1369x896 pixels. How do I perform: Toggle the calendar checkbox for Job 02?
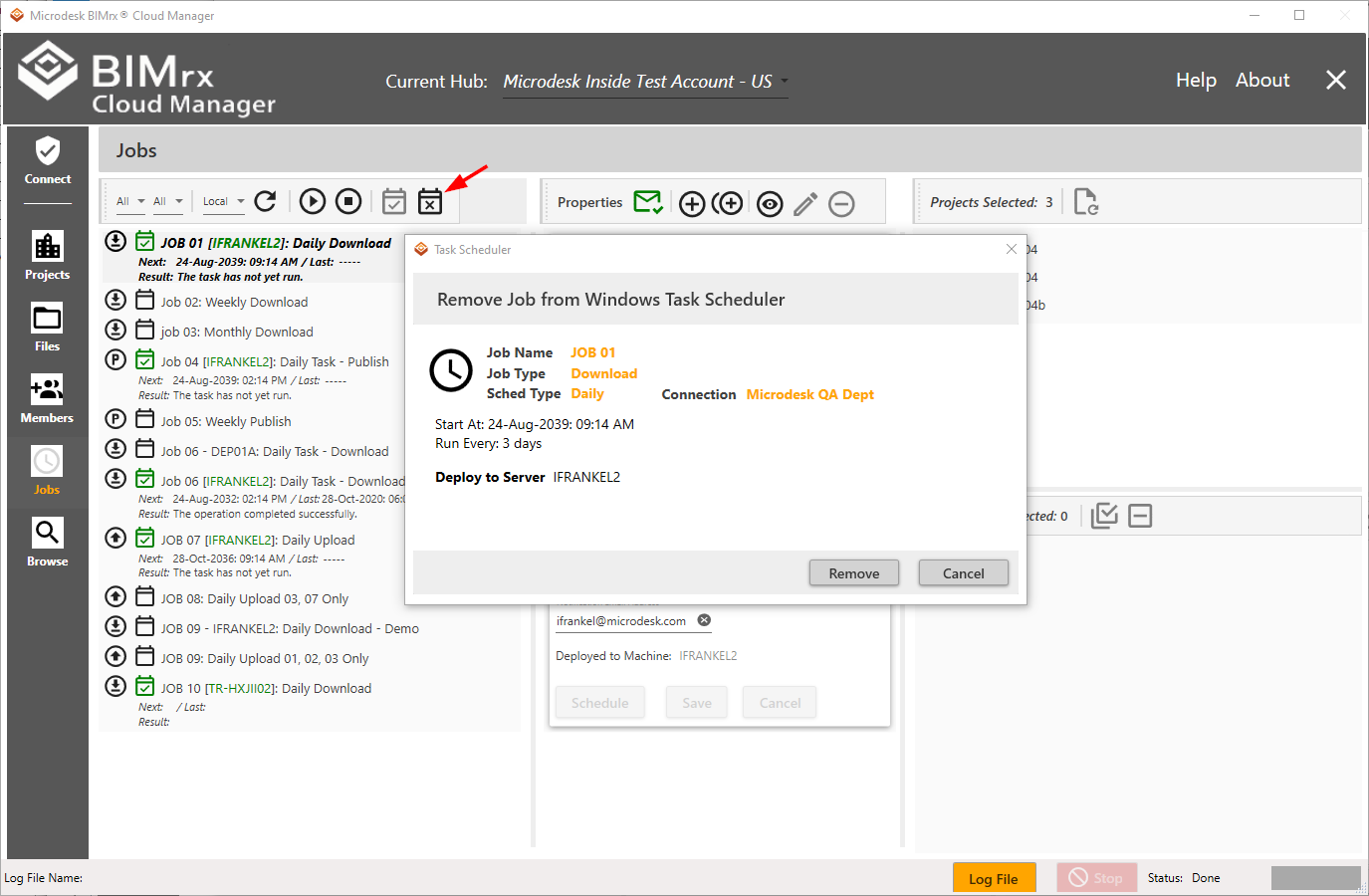click(x=145, y=300)
